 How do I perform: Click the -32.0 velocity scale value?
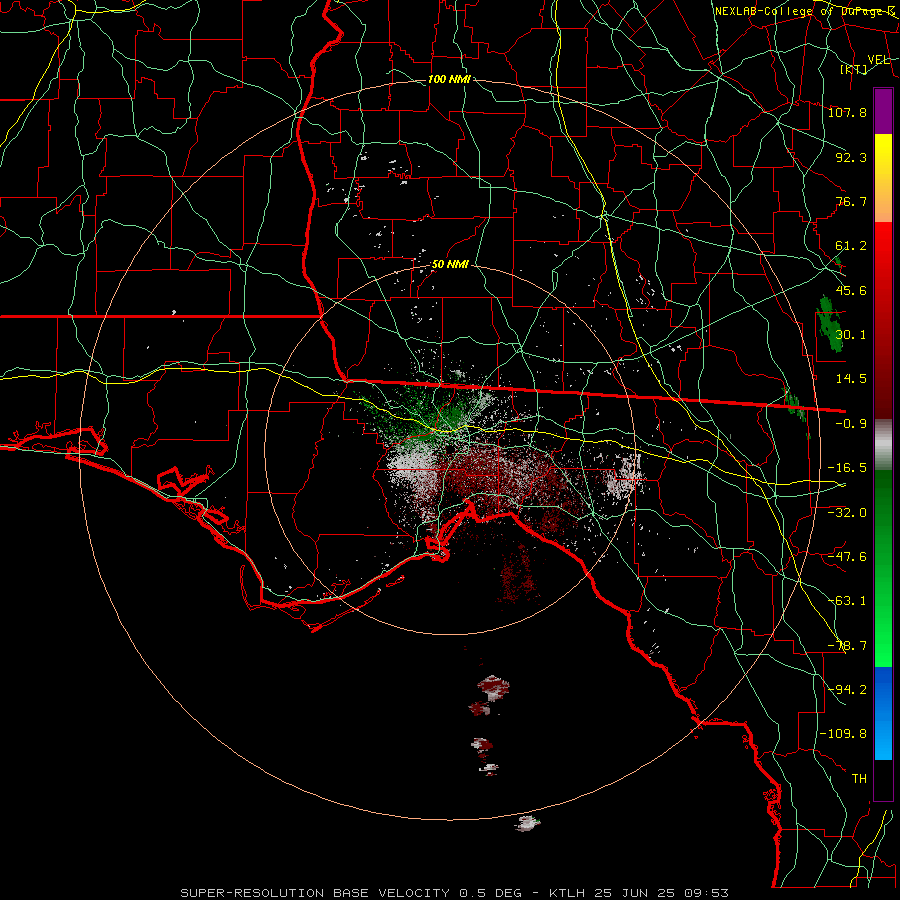click(x=847, y=513)
